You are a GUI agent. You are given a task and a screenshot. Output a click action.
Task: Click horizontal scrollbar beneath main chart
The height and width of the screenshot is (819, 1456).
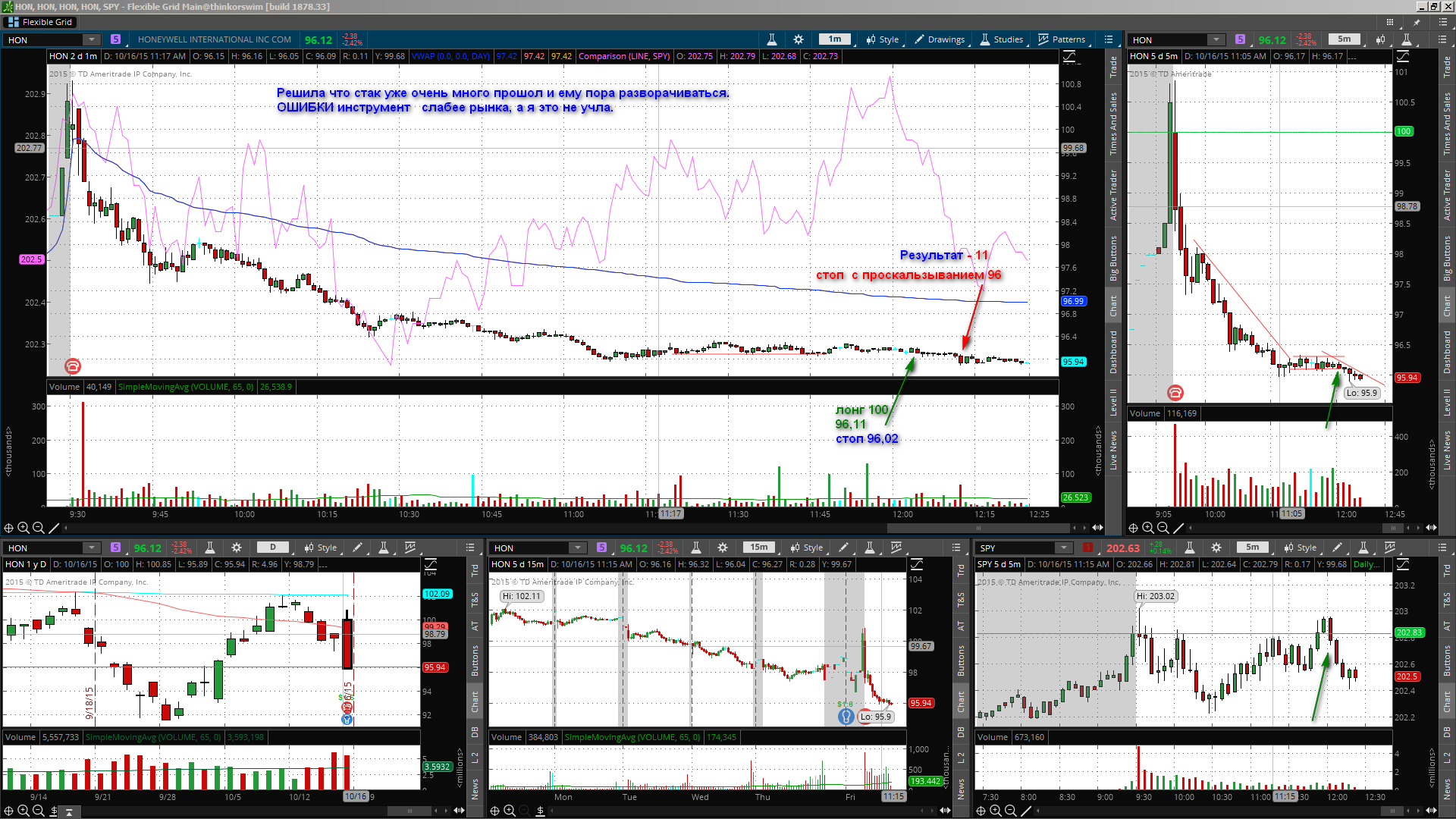point(978,528)
